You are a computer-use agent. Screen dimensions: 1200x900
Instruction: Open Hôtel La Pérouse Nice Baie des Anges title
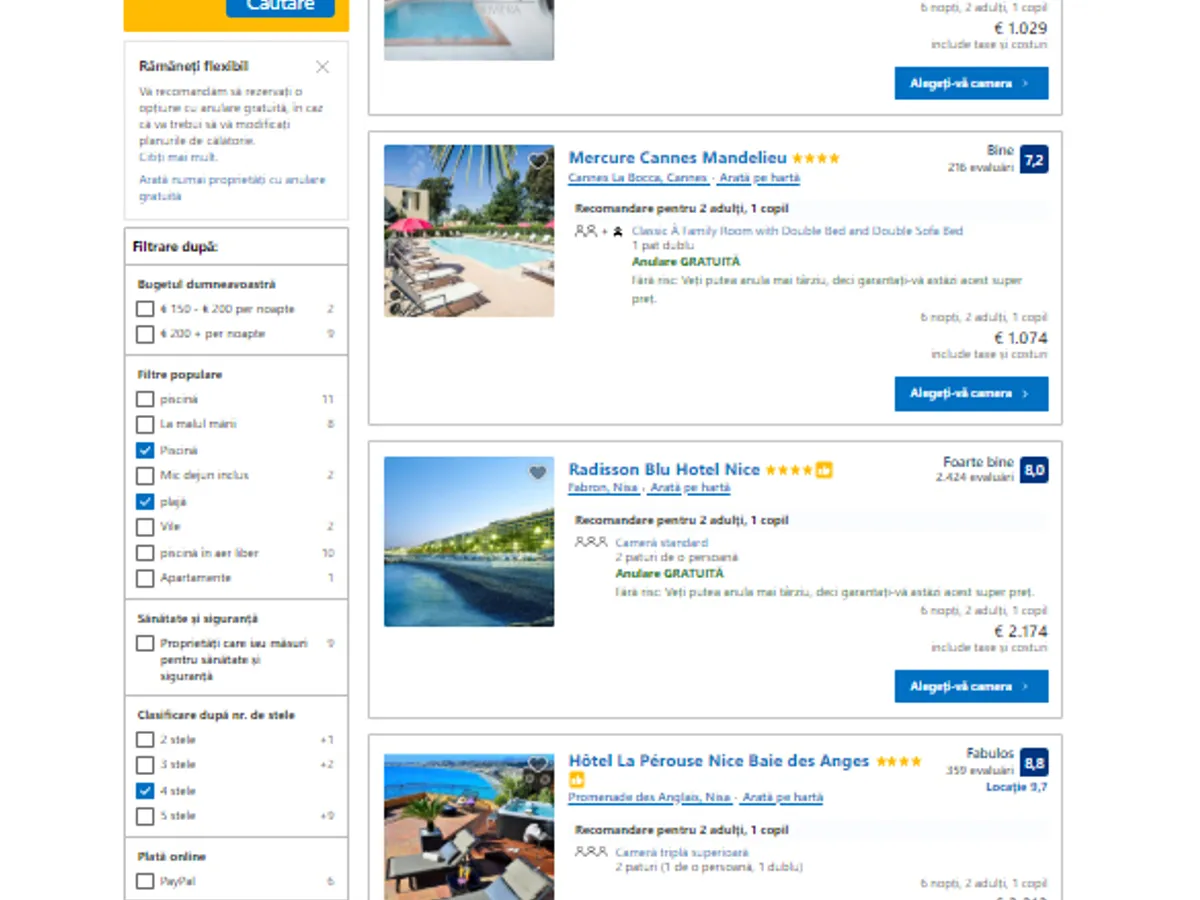click(718, 761)
